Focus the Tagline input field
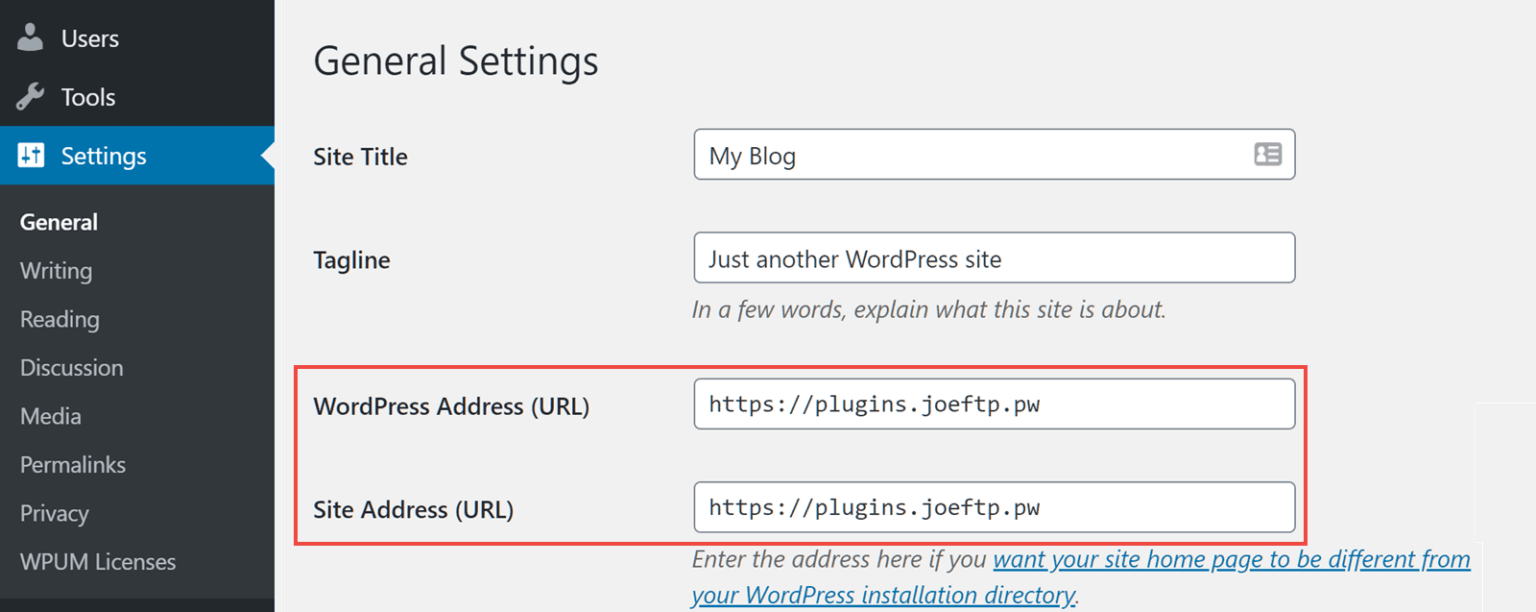 click(994, 258)
